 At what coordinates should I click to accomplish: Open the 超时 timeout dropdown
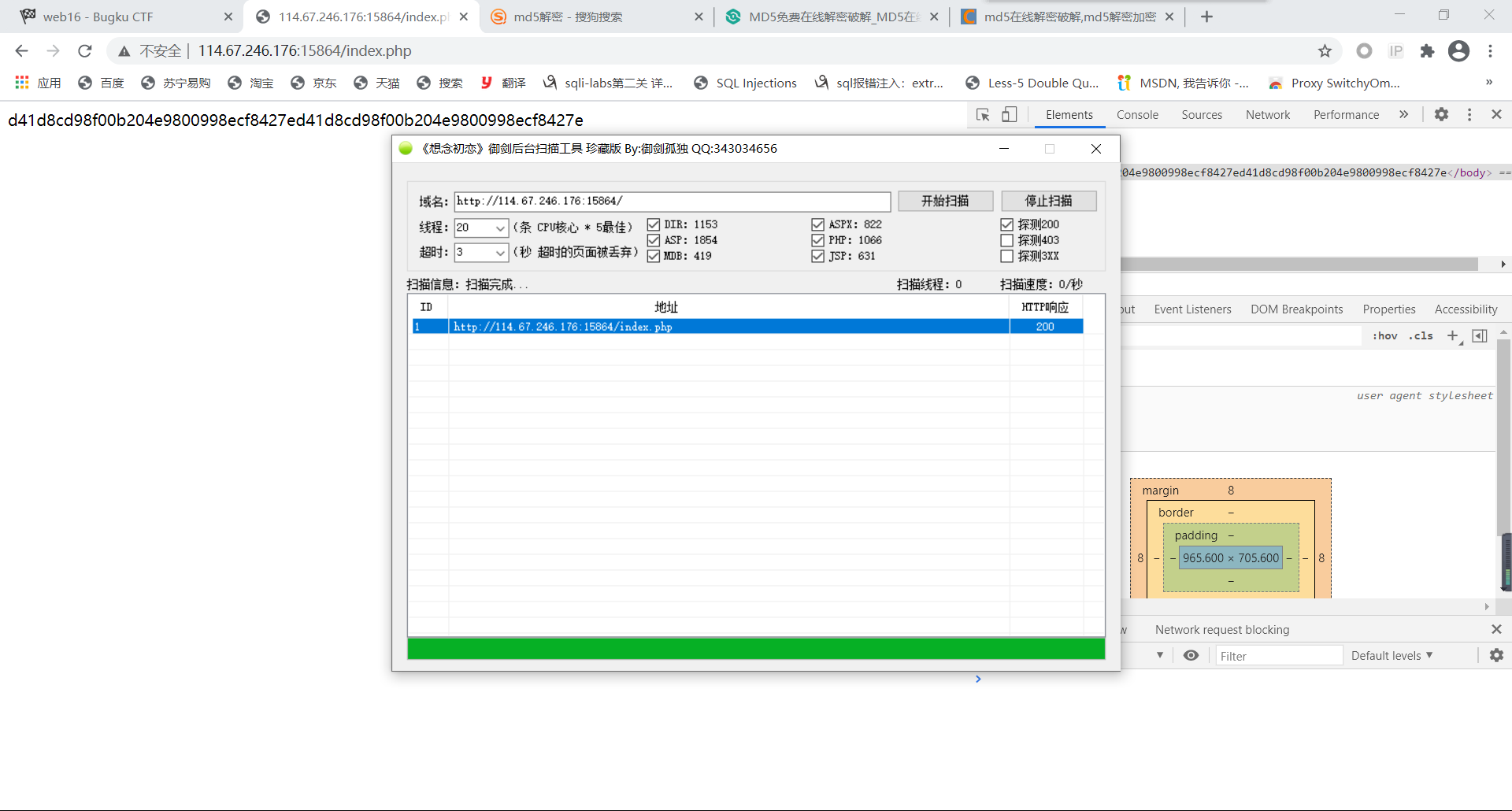click(x=499, y=253)
